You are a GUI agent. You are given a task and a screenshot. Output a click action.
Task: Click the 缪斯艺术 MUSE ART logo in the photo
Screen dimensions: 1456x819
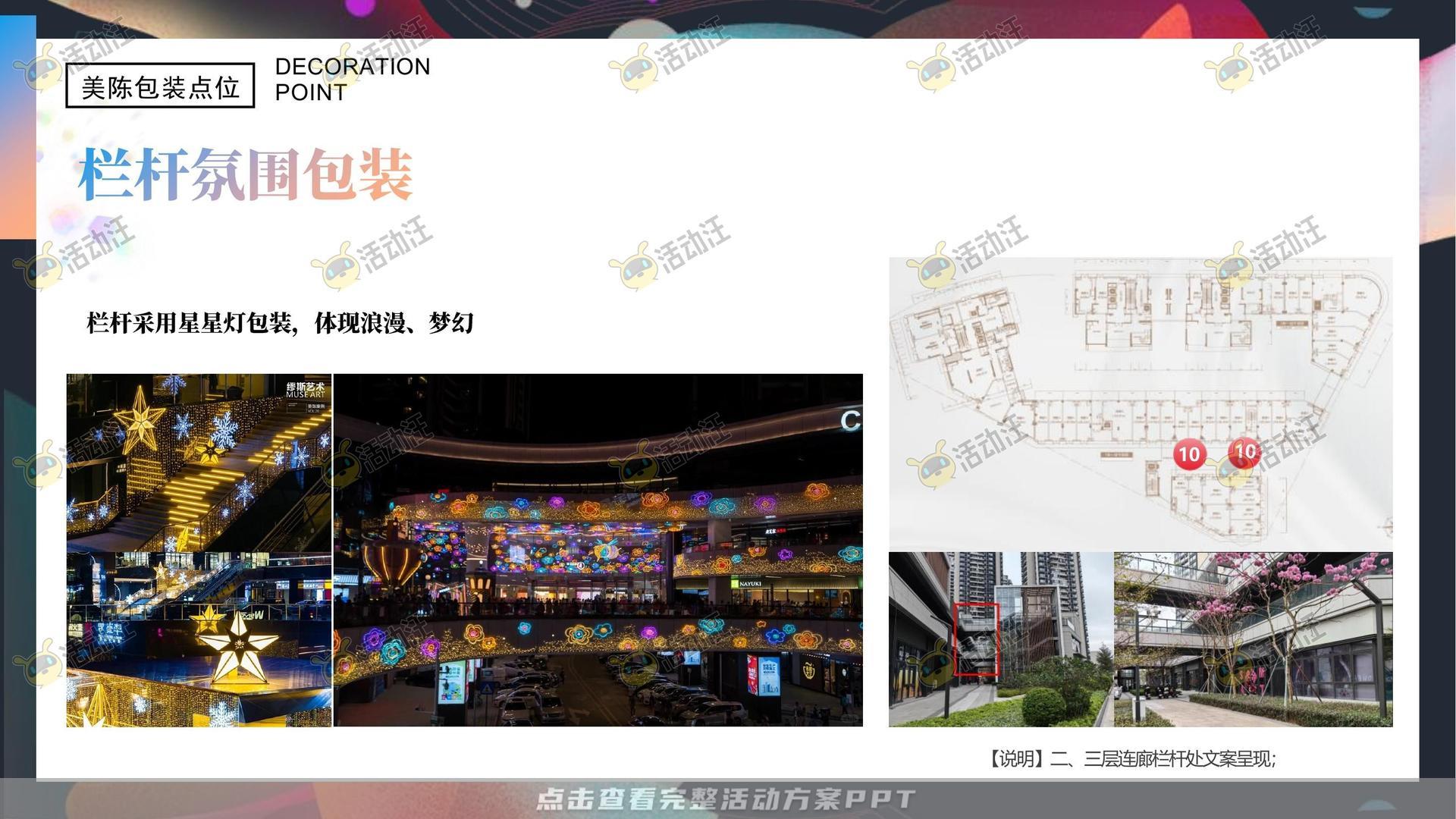click(x=305, y=391)
